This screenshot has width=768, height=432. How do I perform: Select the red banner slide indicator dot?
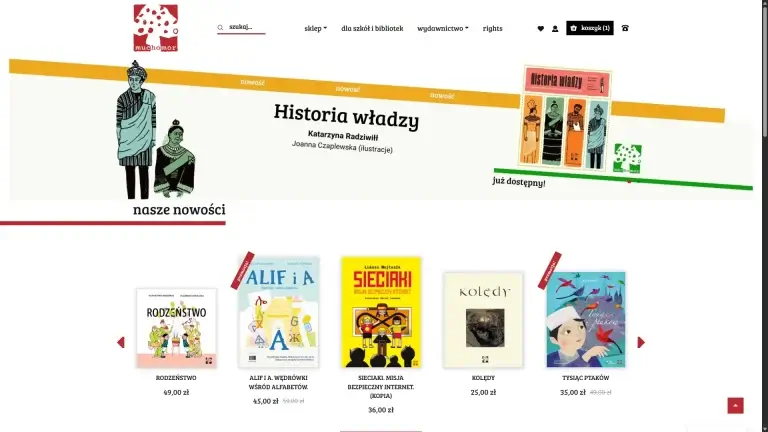click(x=629, y=182)
